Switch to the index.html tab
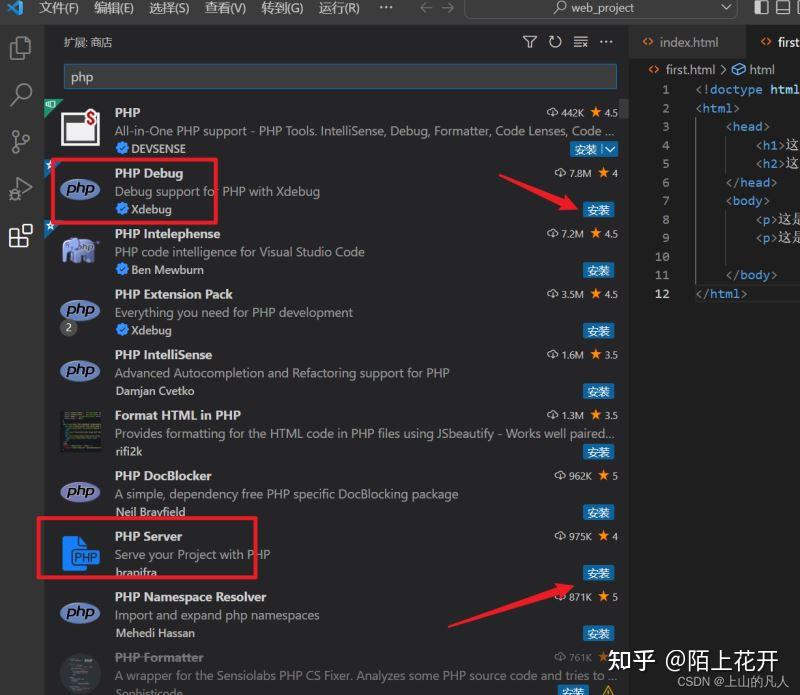Screen dimensions: 800x695 [x=686, y=42]
